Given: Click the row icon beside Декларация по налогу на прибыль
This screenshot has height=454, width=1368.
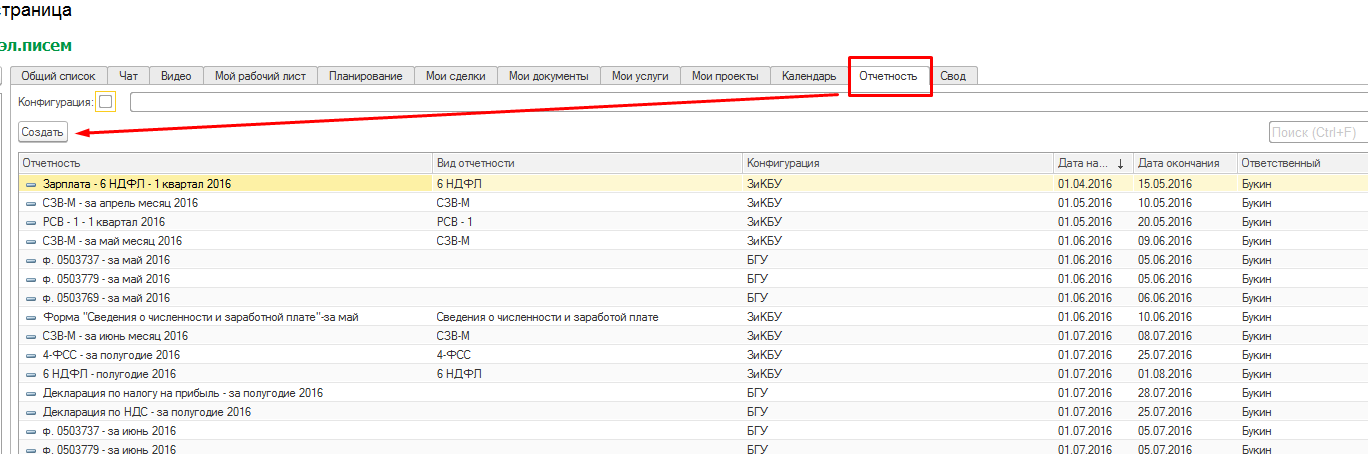Looking at the screenshot, I should 31,393.
